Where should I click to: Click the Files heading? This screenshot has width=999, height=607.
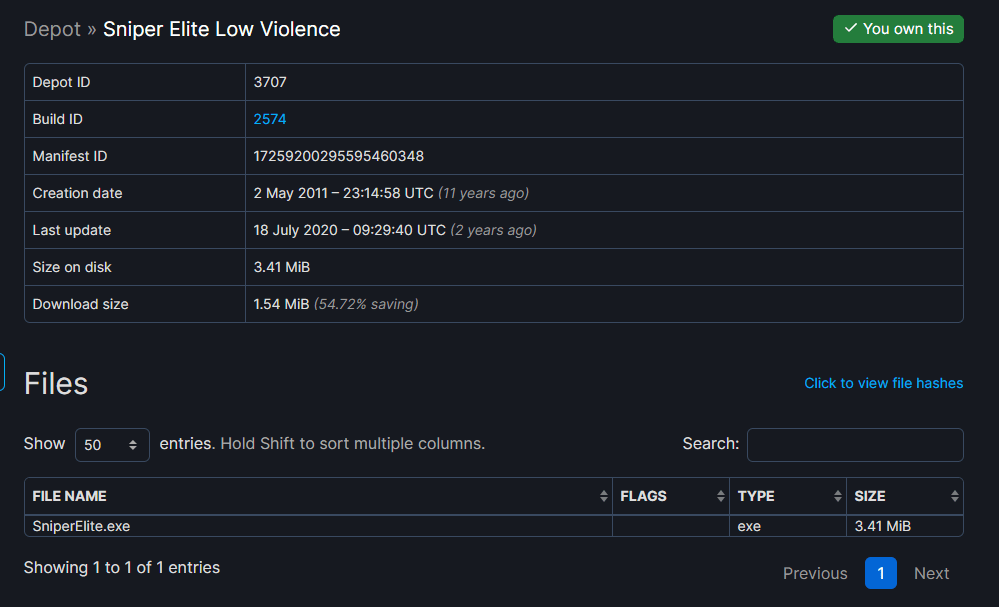(x=56, y=383)
